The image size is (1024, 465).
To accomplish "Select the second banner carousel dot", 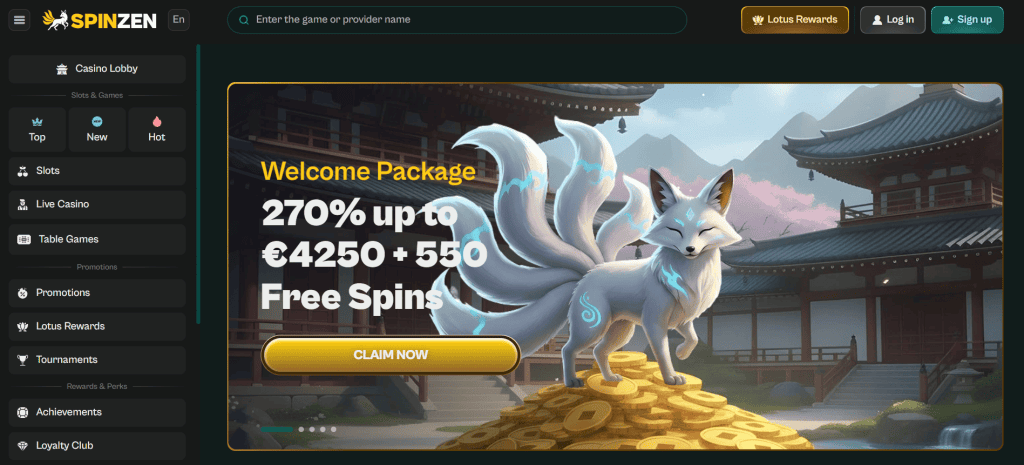I will click(301, 429).
